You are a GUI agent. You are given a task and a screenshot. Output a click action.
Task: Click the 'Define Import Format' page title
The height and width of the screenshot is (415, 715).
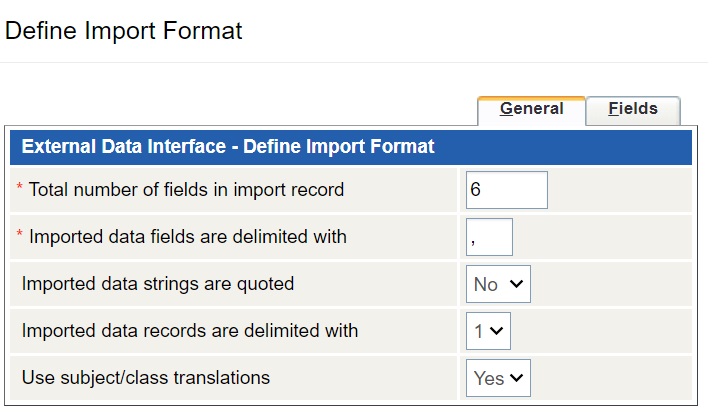coord(124,31)
